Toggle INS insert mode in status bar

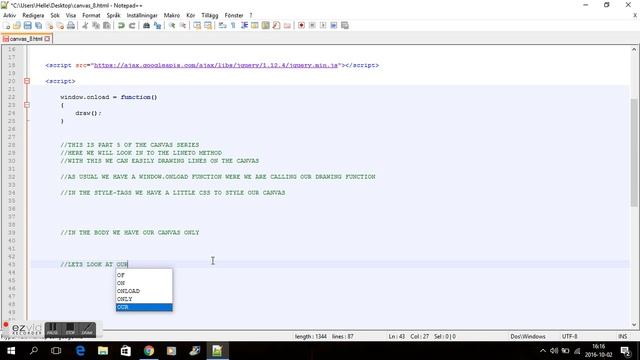(622, 336)
